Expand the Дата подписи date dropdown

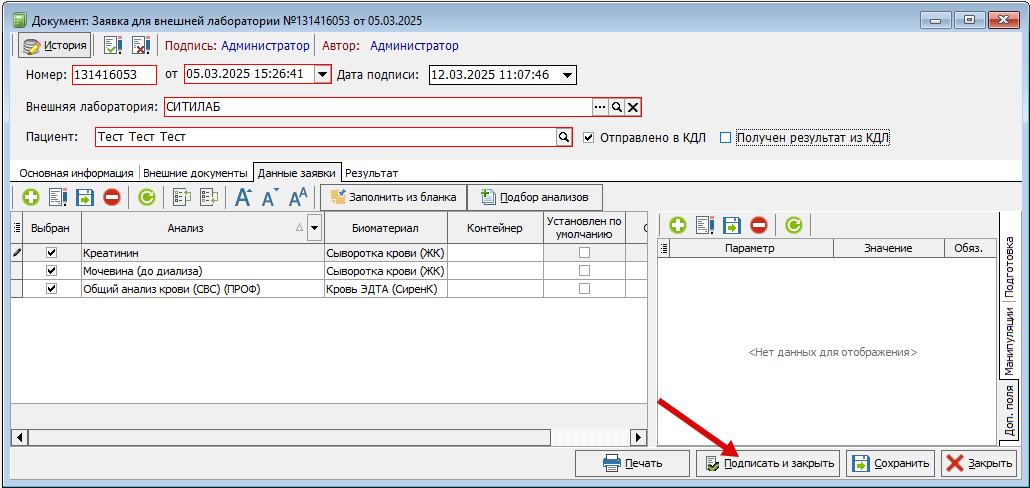click(567, 75)
